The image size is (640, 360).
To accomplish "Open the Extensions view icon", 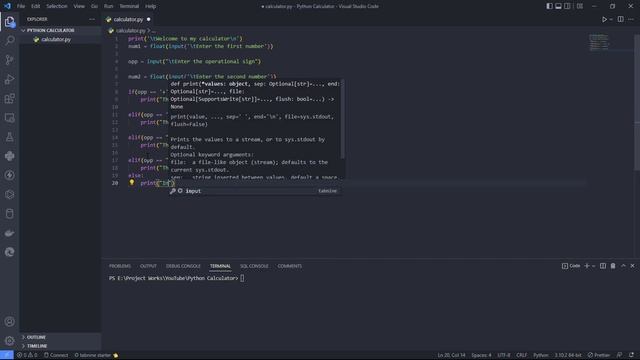I will click(x=9, y=98).
